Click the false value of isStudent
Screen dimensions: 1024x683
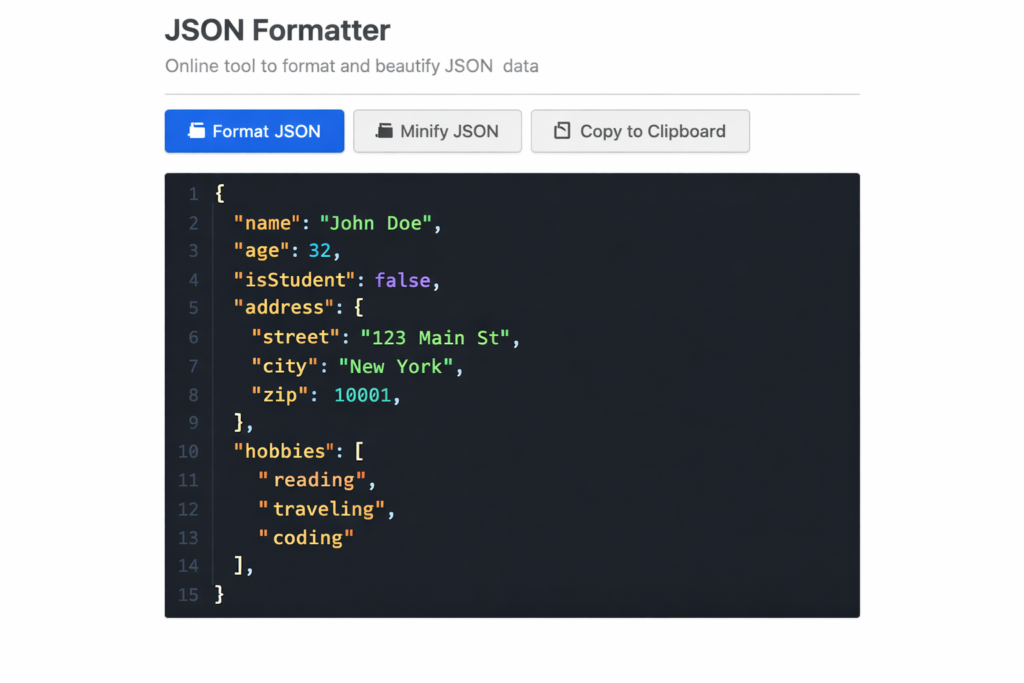(x=402, y=280)
